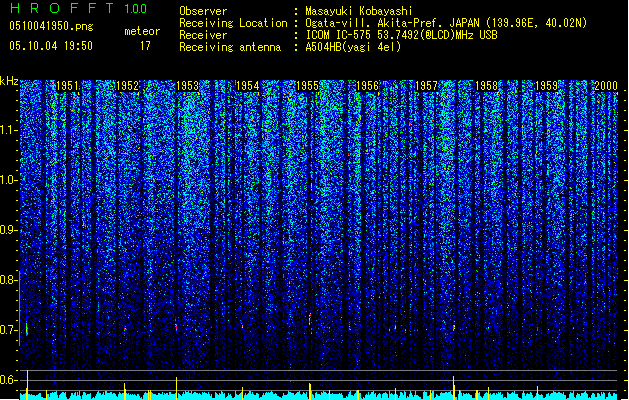Click the date stamp 05.10.04 19:50
The height and width of the screenshot is (400, 629).
pyautogui.click(x=51, y=46)
